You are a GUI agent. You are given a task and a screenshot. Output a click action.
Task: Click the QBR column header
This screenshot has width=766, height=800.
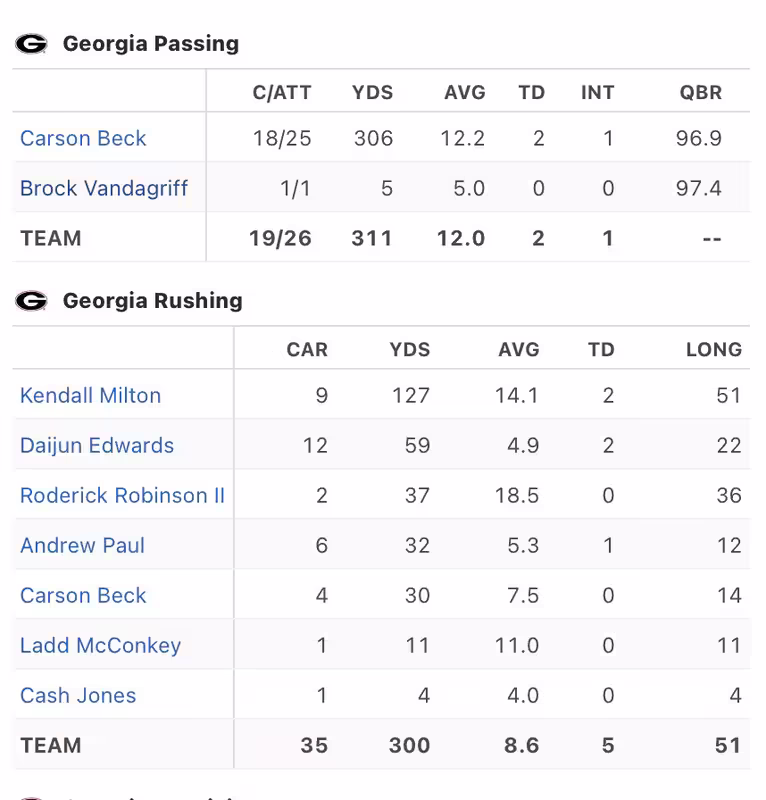(700, 92)
